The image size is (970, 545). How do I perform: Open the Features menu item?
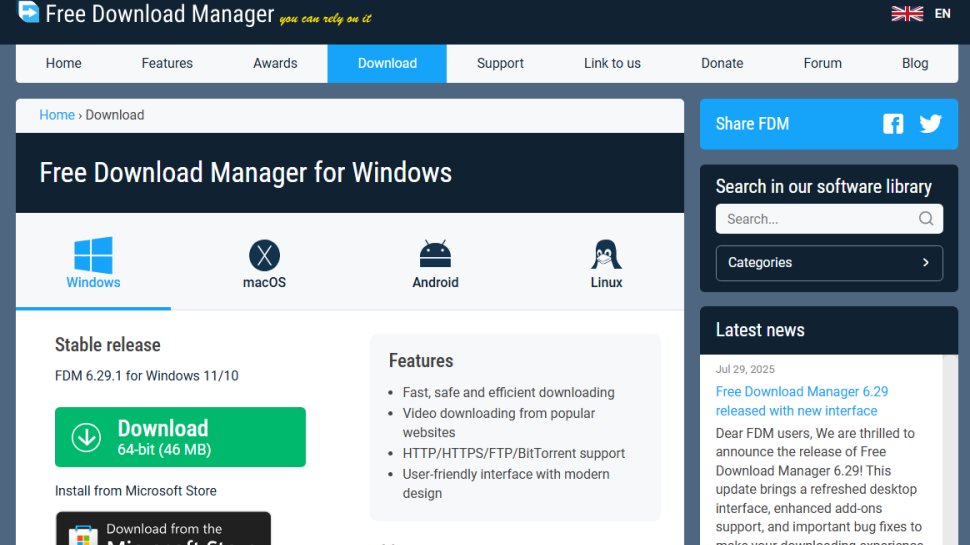coord(167,63)
